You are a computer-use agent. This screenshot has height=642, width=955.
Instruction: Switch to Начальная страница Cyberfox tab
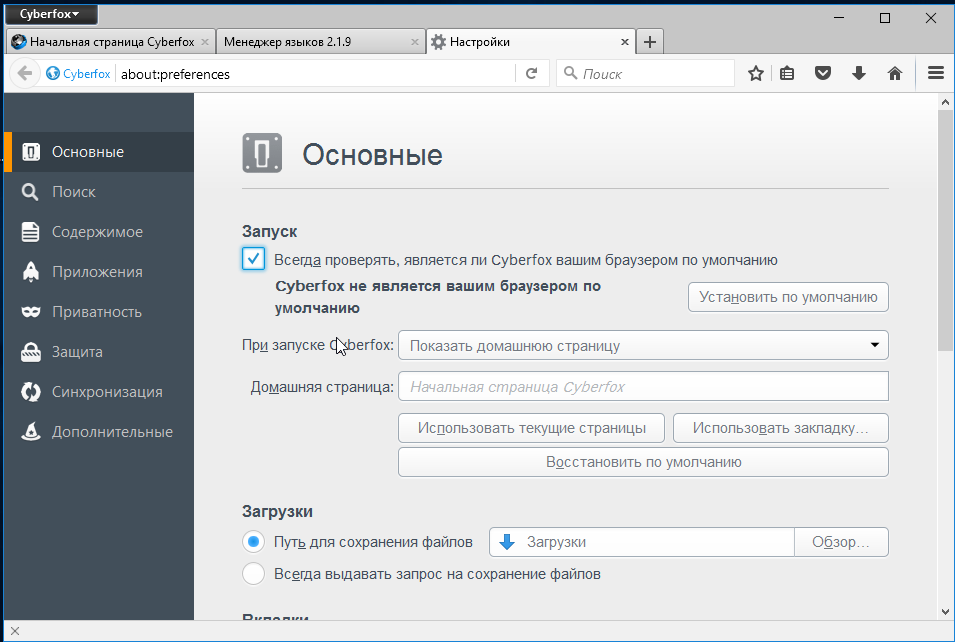pos(111,42)
